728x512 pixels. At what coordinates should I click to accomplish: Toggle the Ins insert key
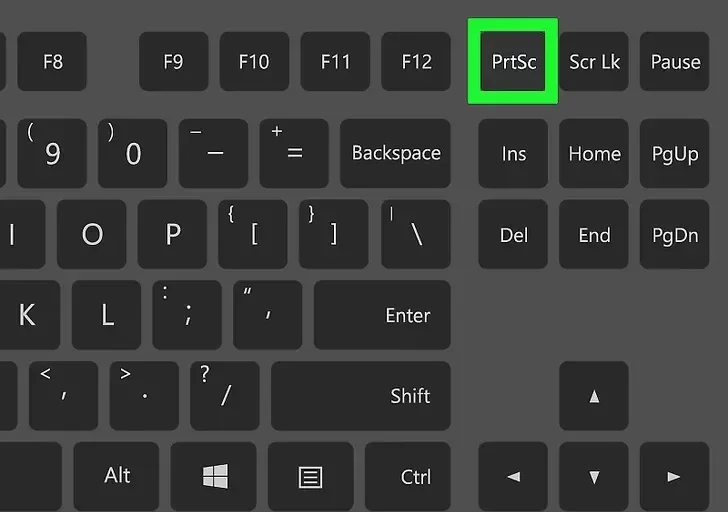513,153
